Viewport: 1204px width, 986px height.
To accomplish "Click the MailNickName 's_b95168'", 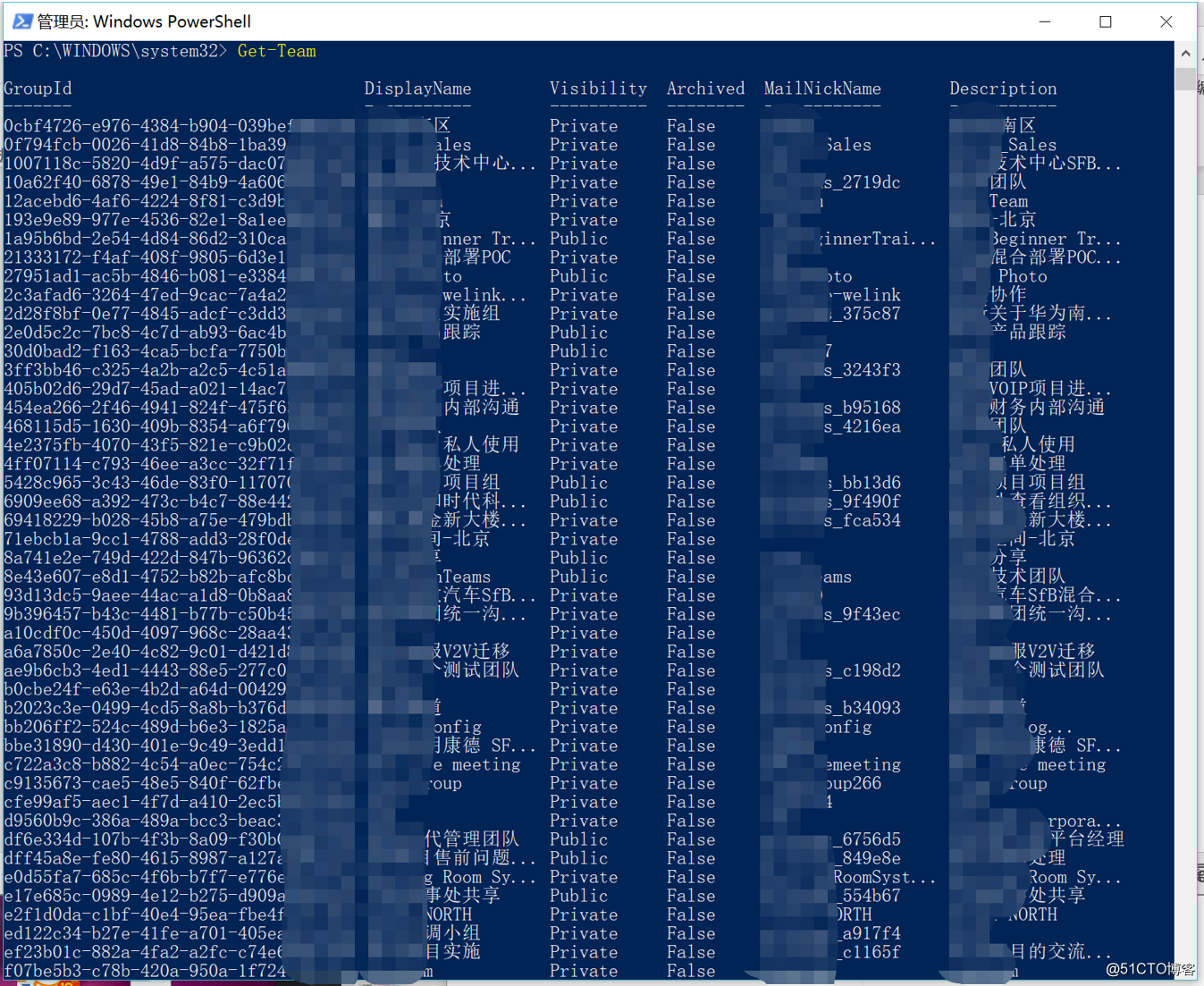I will [x=862, y=408].
